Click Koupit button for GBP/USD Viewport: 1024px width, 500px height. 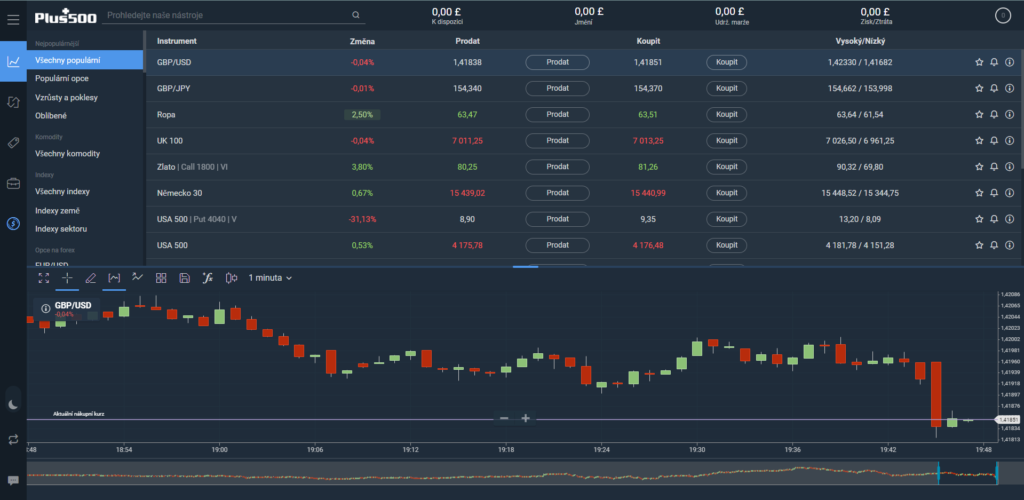(726, 62)
